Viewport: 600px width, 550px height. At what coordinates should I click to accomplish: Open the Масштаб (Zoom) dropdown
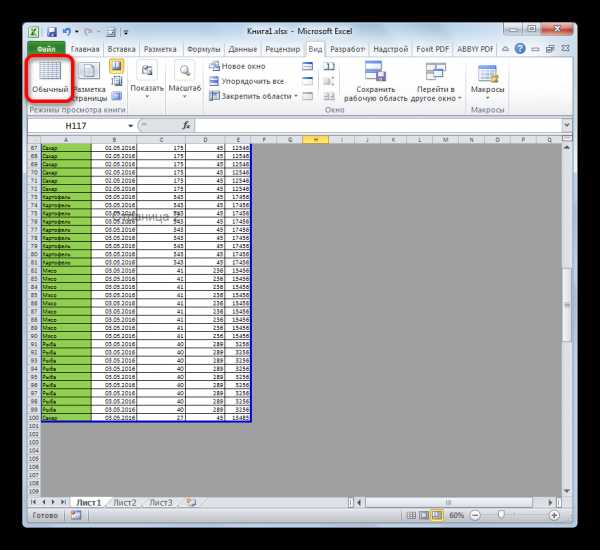pos(184,82)
